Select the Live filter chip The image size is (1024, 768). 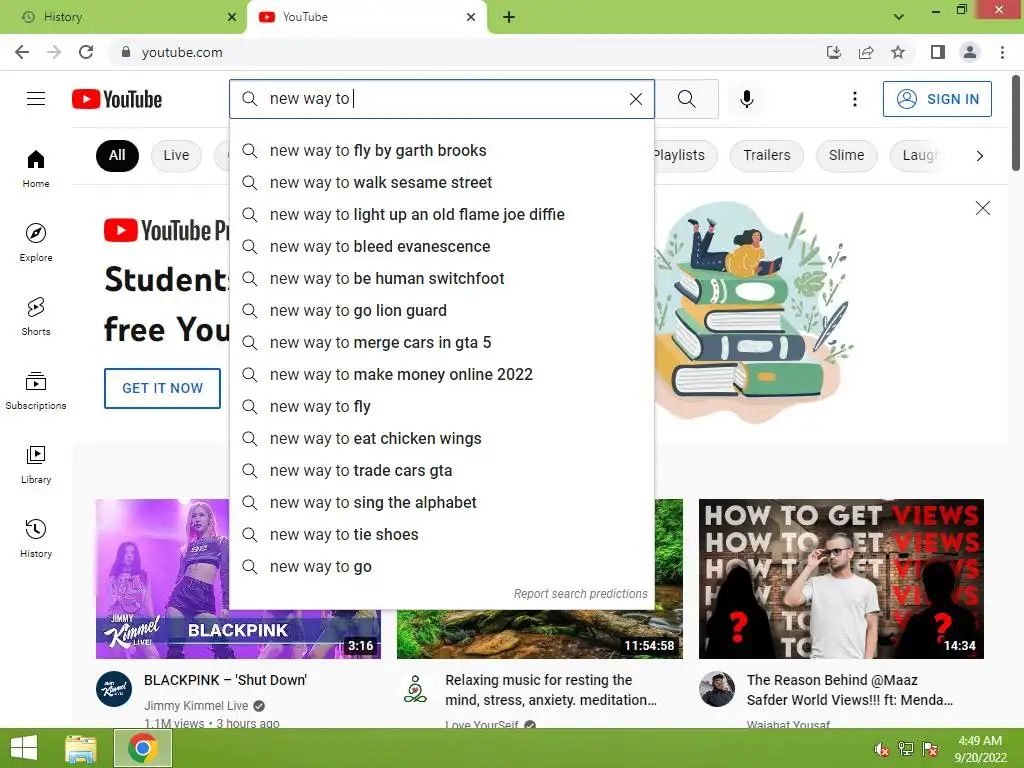(176, 155)
